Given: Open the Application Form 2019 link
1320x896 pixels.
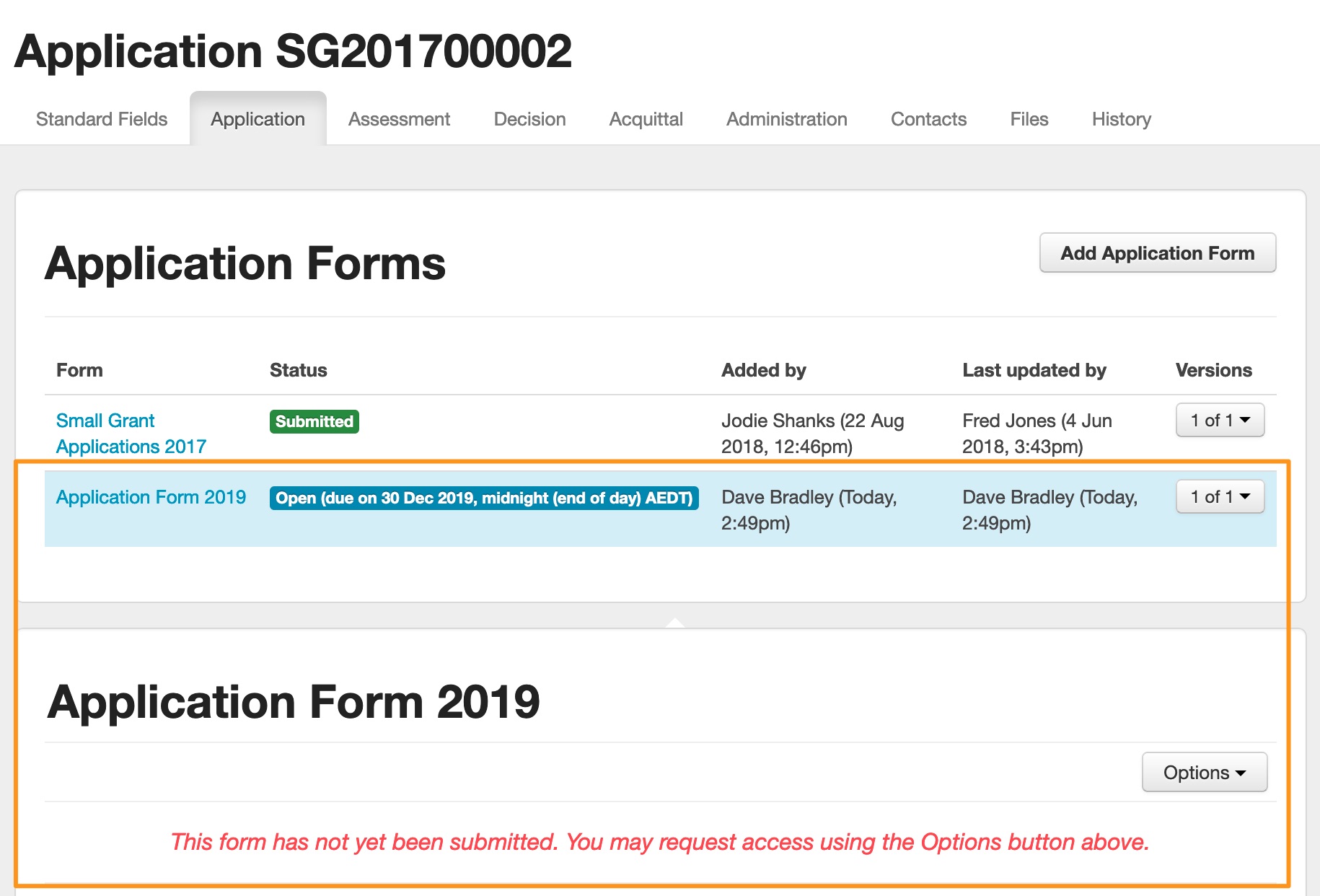Looking at the screenshot, I should click(x=151, y=497).
